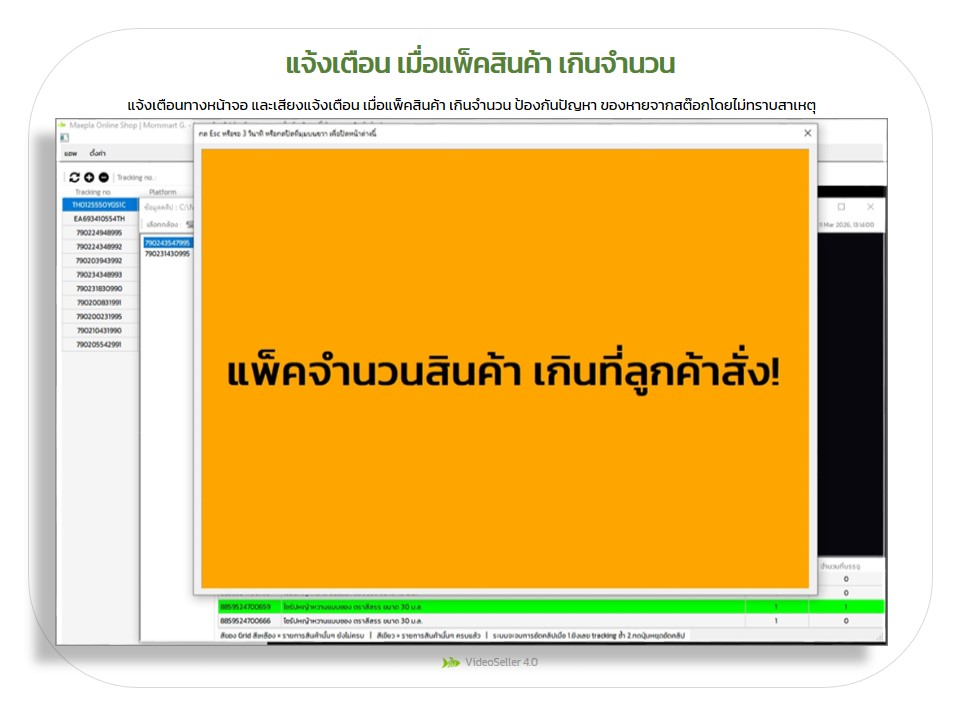
Task: Click the remove tracking minus icon
Action: (x=103, y=177)
